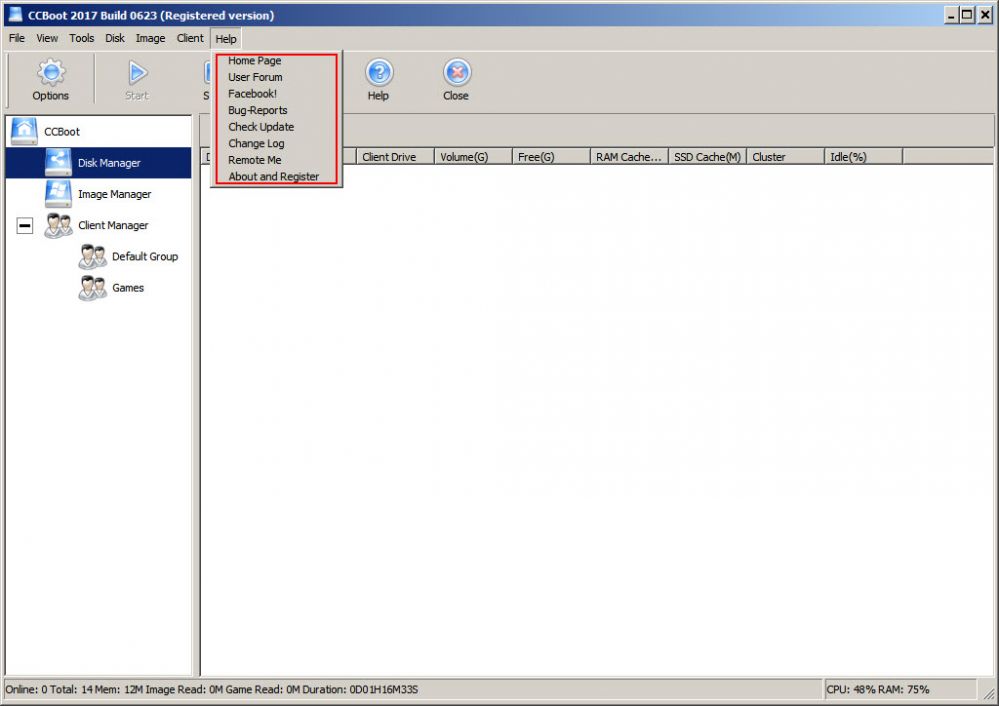Sort by RAM Cache column header
The height and width of the screenshot is (706, 999).
[629, 157]
